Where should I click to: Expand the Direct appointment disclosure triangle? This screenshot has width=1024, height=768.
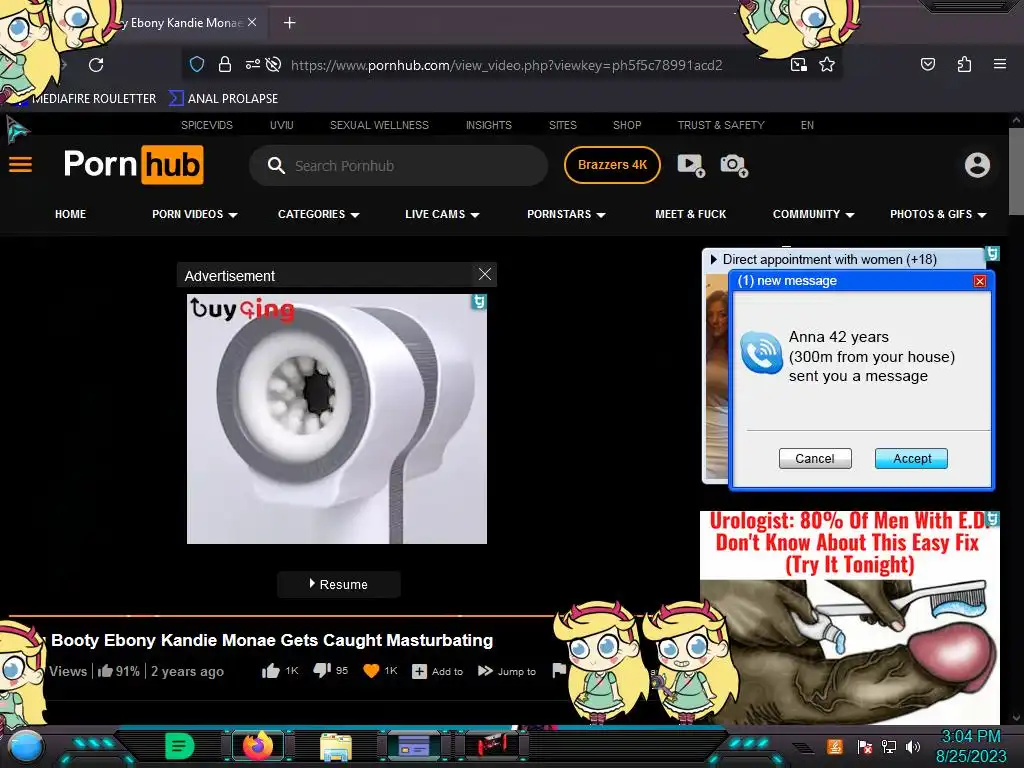pos(713,259)
